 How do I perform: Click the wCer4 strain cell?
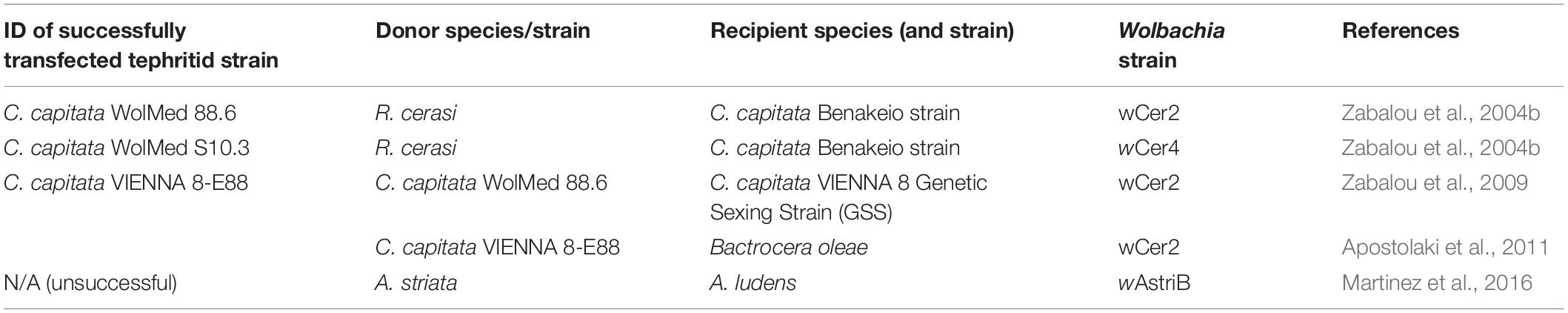pyautogui.click(x=1149, y=148)
